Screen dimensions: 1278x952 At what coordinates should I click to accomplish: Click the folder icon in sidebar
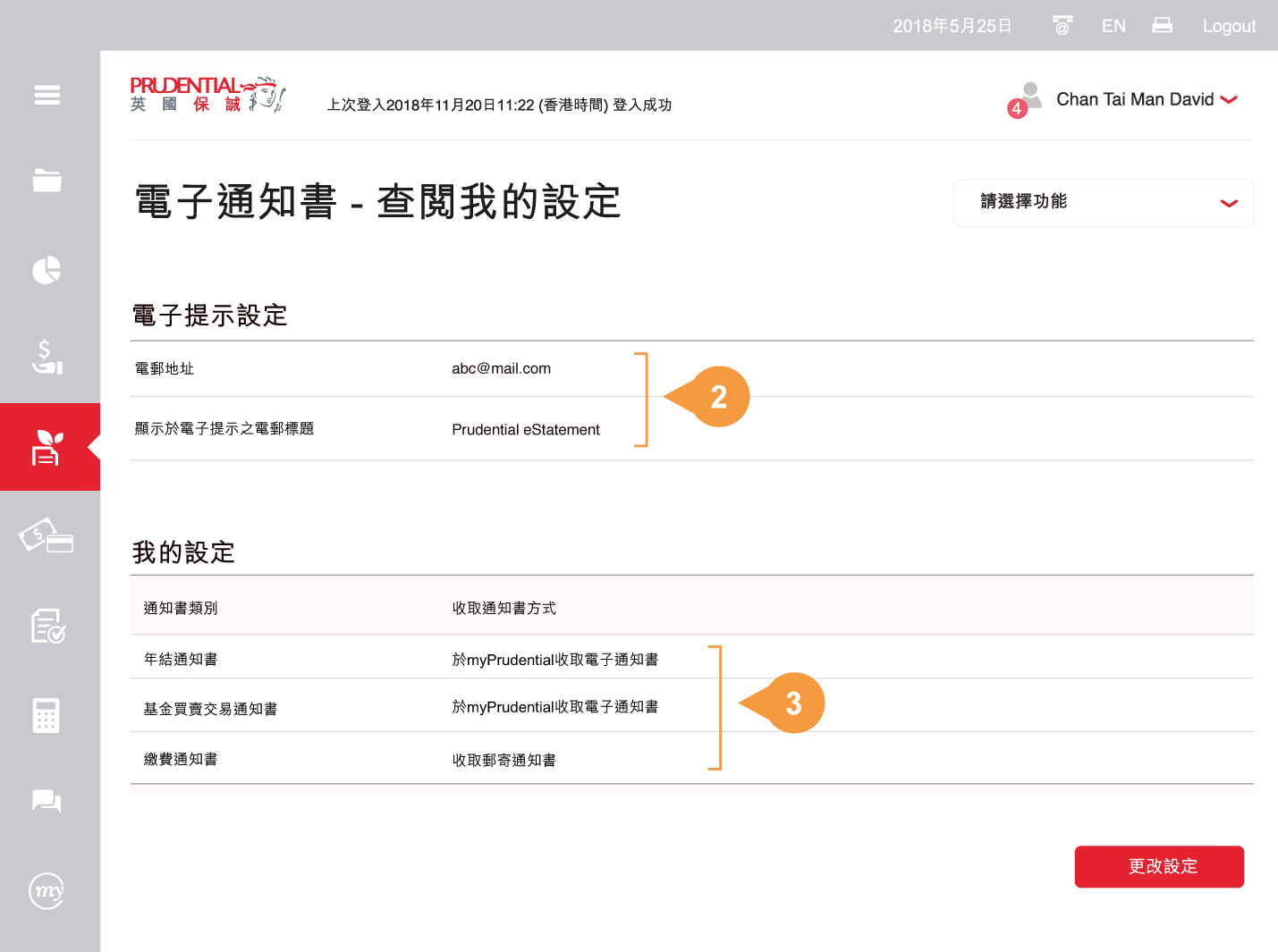[x=47, y=181]
